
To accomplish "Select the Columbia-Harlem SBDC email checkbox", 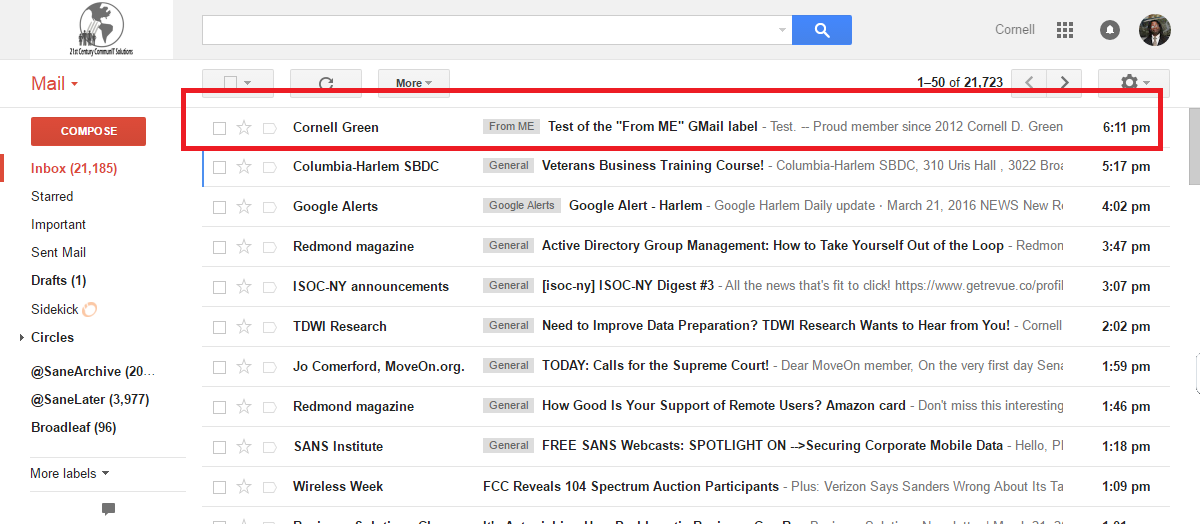I will pyautogui.click(x=219, y=166).
